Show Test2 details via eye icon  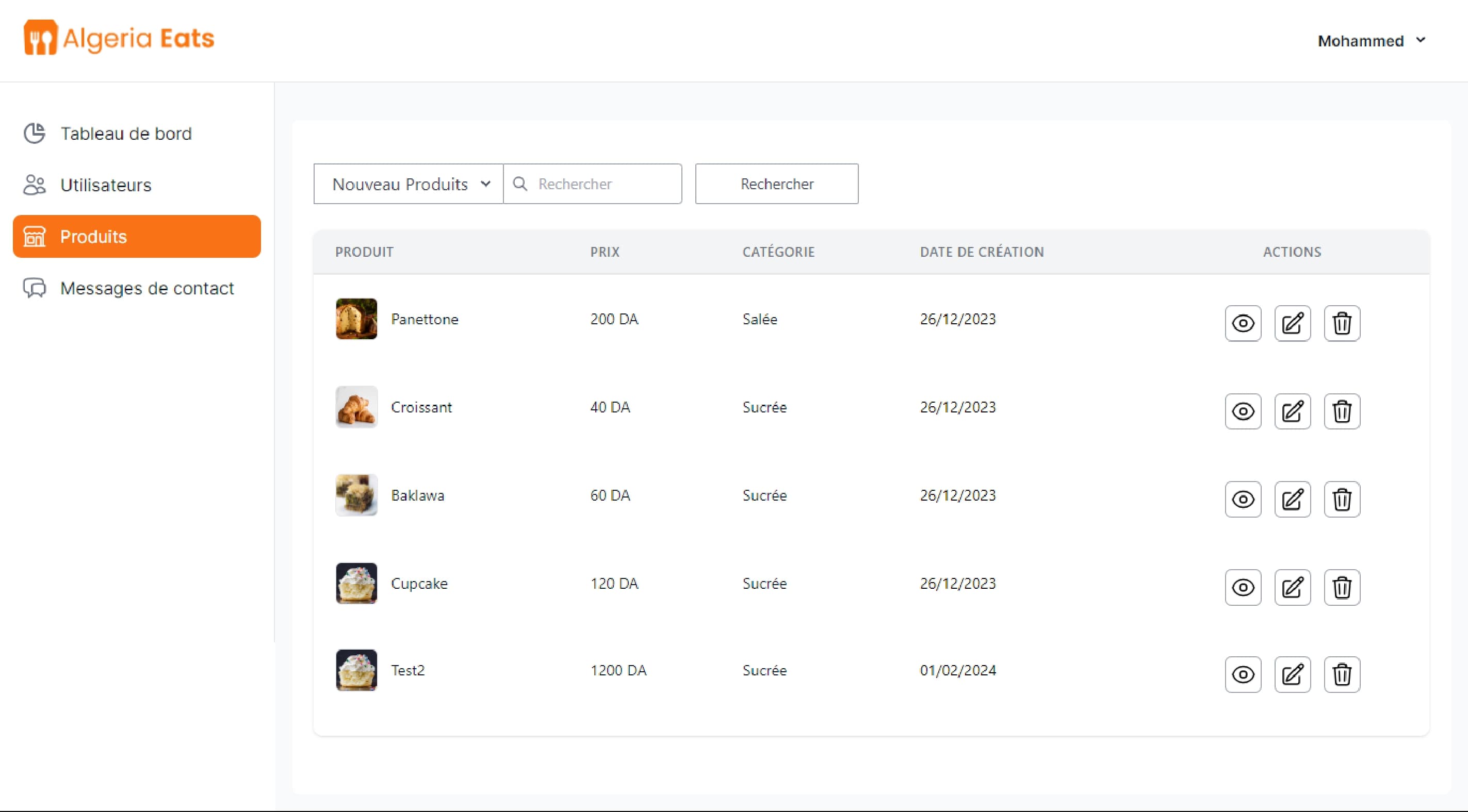tap(1243, 675)
